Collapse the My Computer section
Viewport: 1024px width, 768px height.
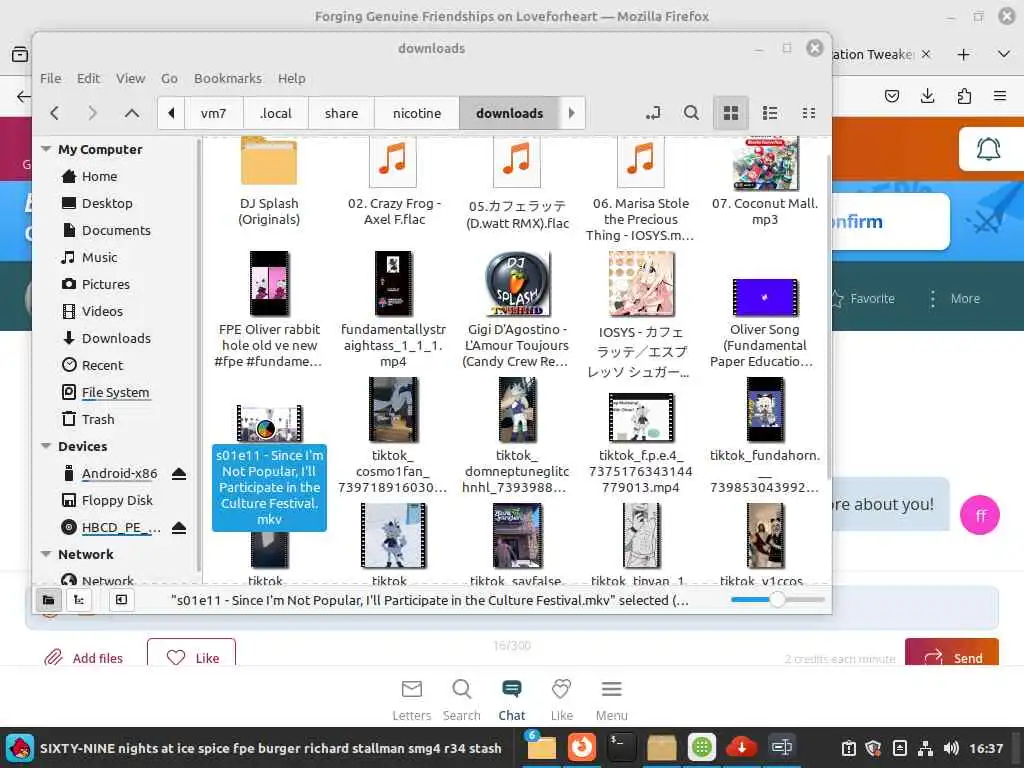click(46, 149)
